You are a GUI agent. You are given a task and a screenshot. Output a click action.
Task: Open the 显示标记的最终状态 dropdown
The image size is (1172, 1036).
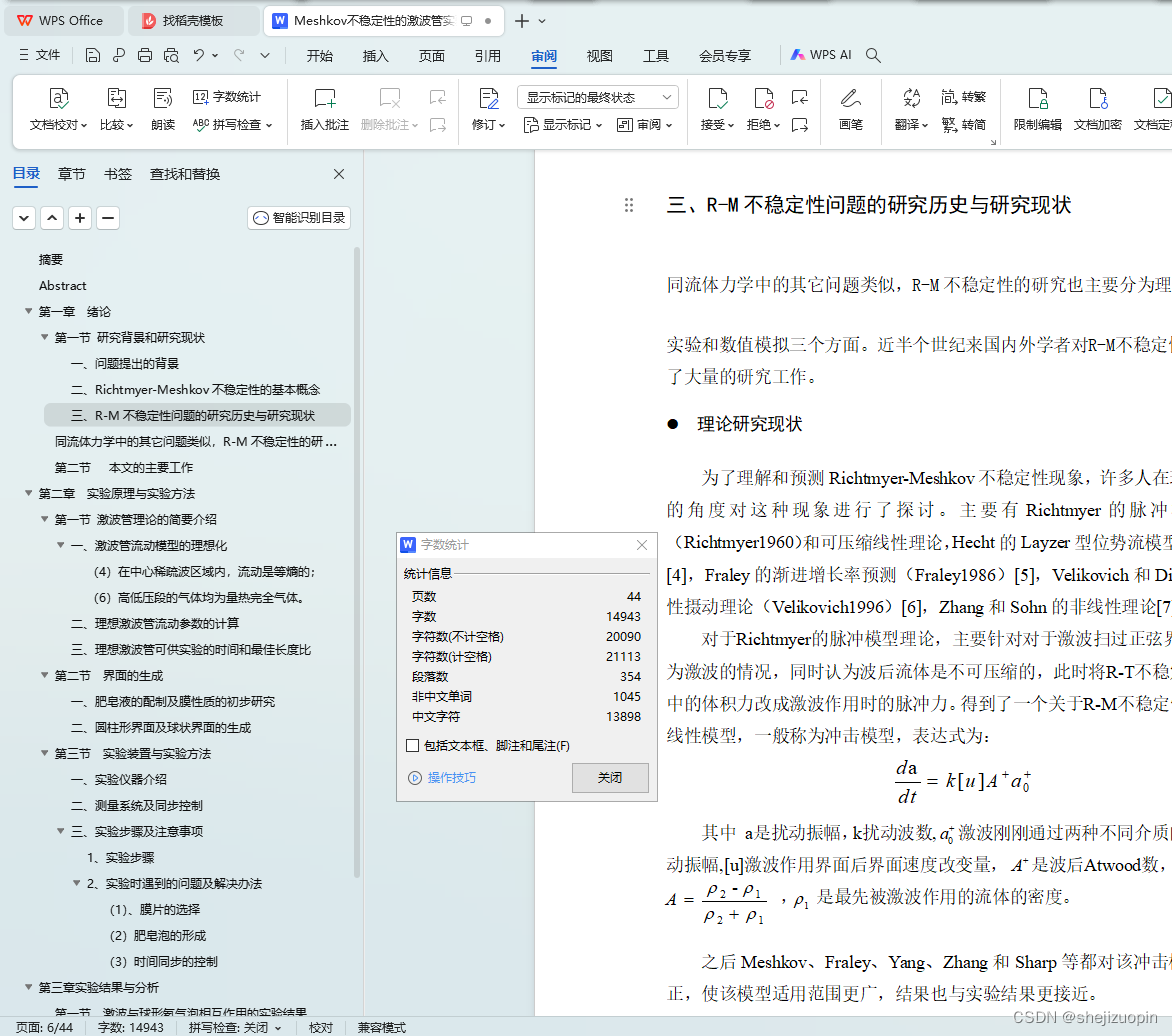598,97
